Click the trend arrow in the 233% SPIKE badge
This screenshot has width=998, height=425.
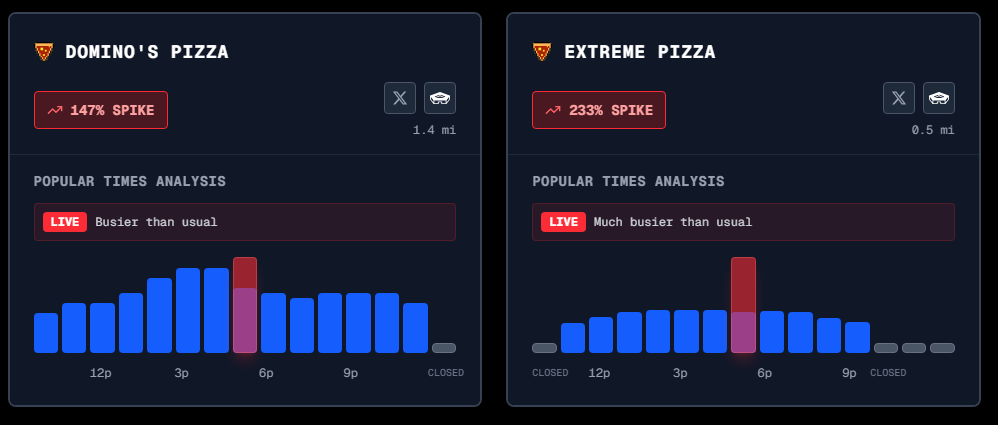click(553, 110)
